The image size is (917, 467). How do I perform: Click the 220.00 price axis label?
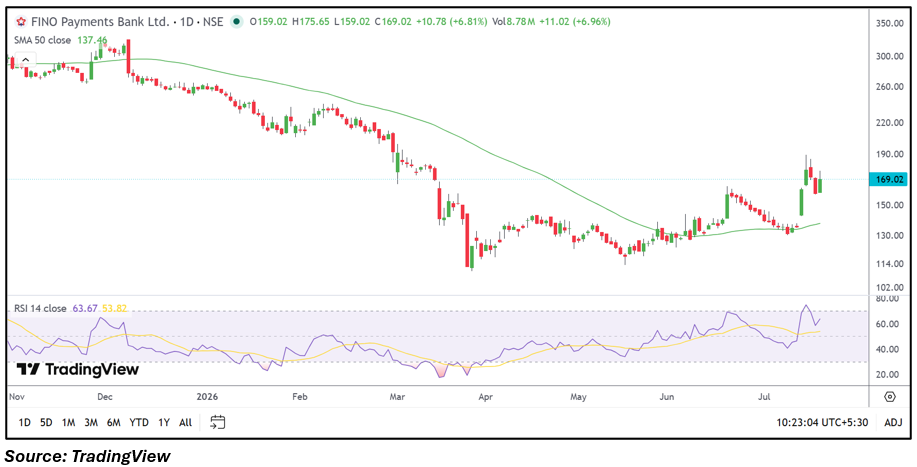coord(890,123)
